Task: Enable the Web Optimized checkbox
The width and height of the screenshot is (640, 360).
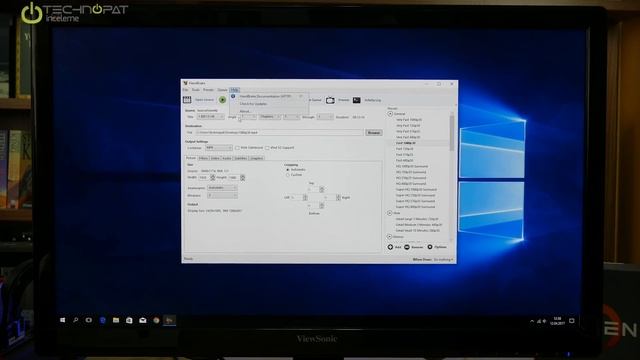Action: tap(237, 148)
